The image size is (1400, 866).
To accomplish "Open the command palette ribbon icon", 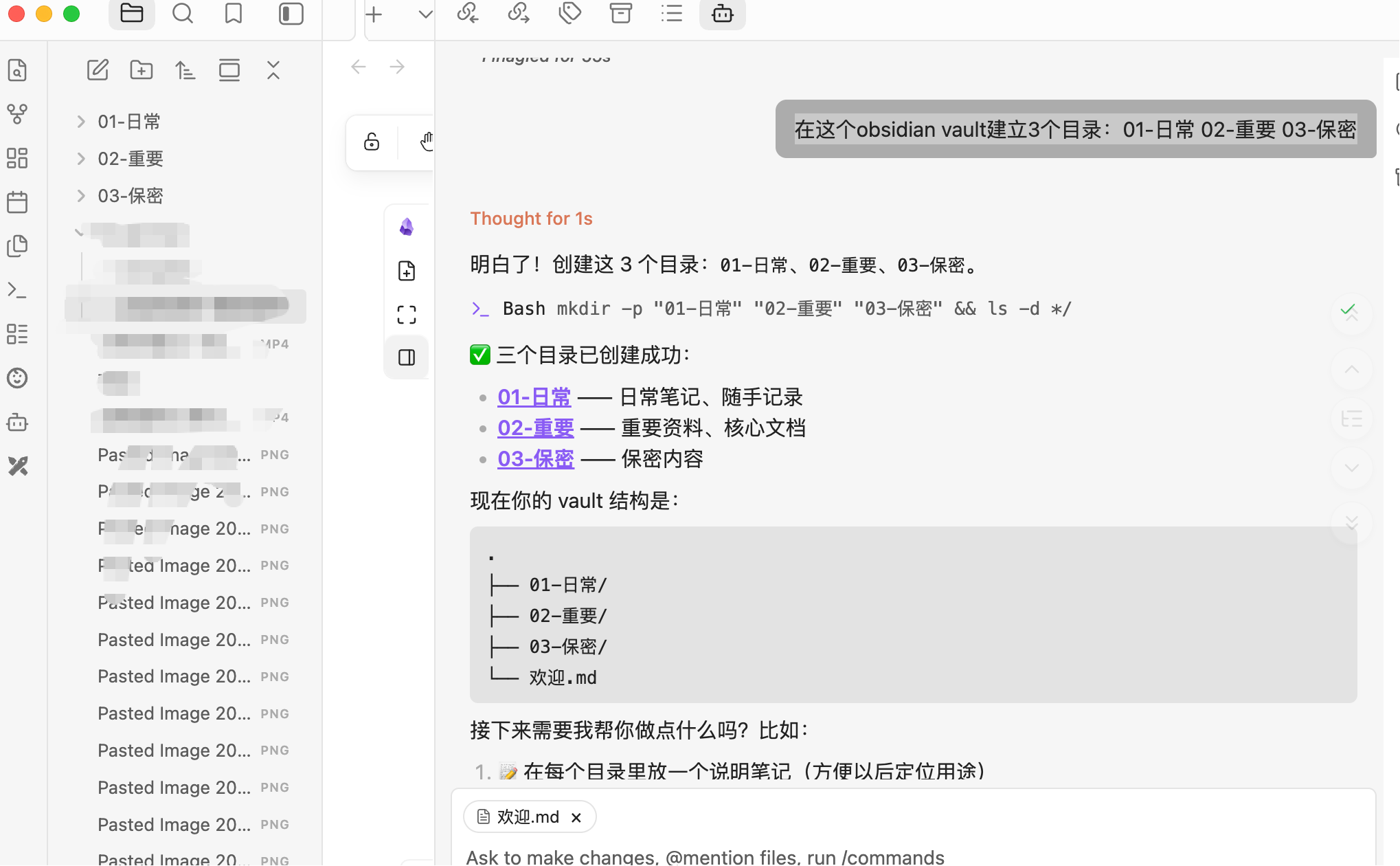I will tap(17, 290).
